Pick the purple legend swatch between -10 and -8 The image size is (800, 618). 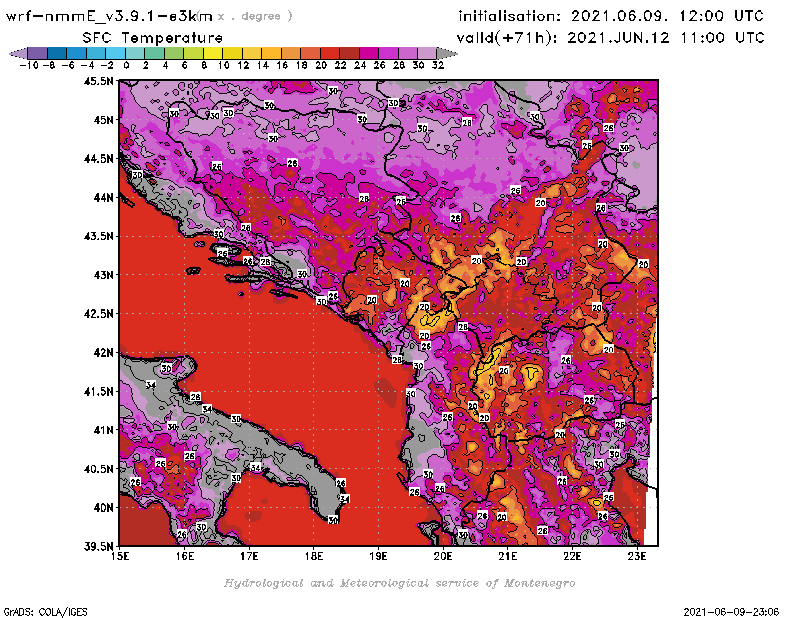click(38, 53)
